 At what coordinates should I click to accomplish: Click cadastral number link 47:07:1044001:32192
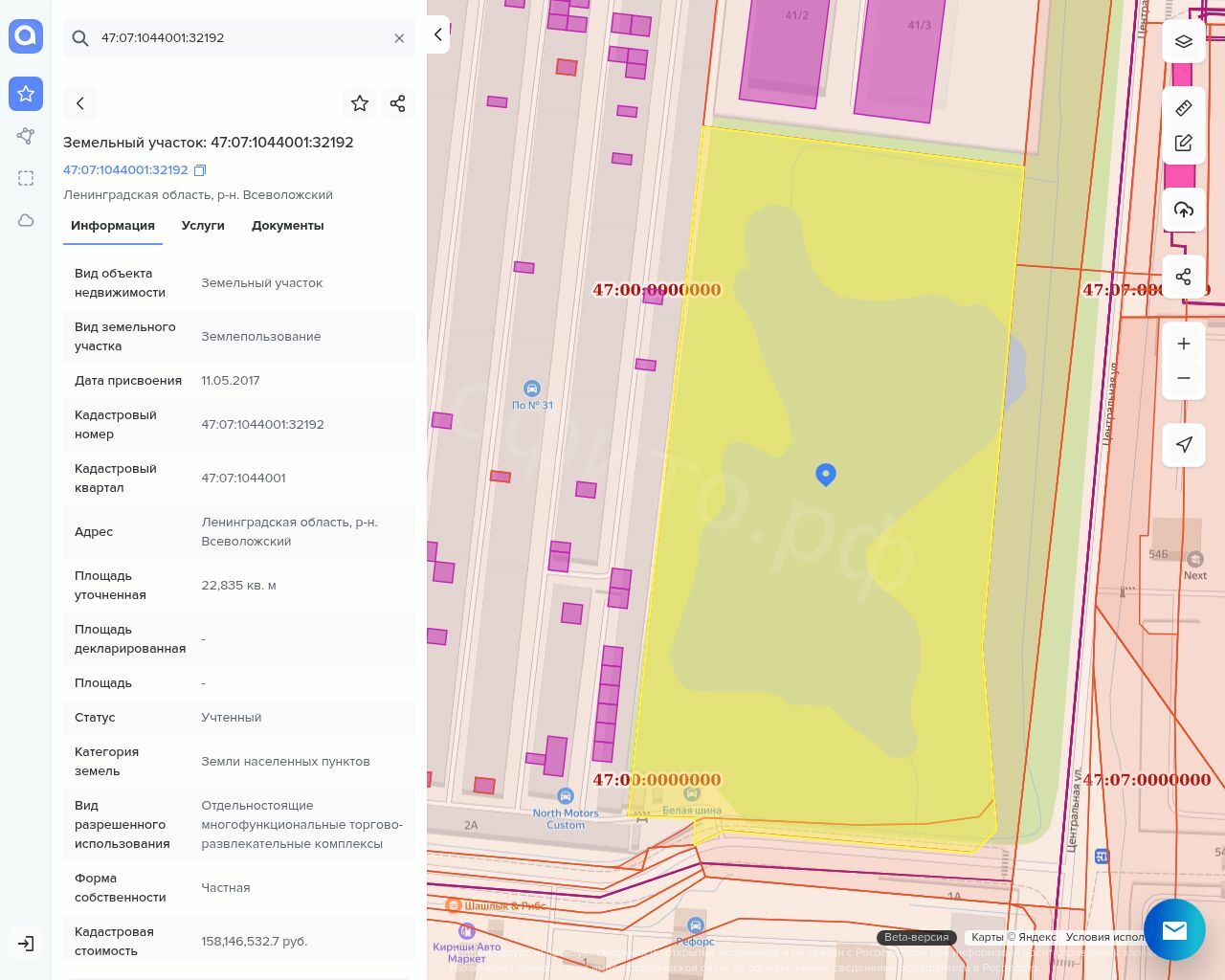pos(125,170)
